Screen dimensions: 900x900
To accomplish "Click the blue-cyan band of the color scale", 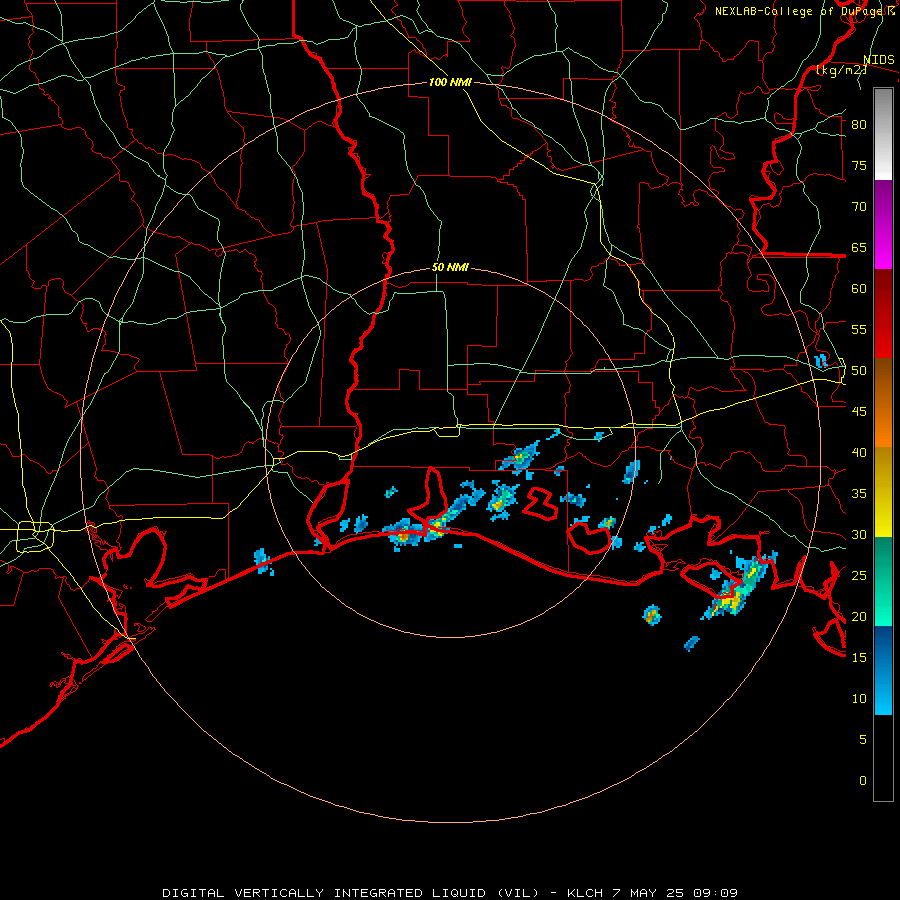I will point(883,670).
